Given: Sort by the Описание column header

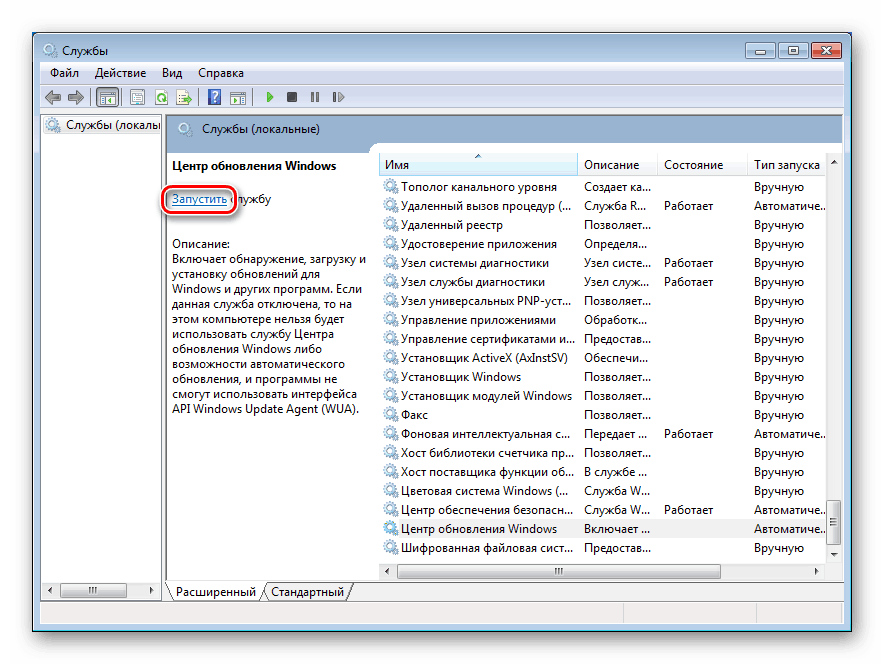Looking at the screenshot, I should (617, 165).
